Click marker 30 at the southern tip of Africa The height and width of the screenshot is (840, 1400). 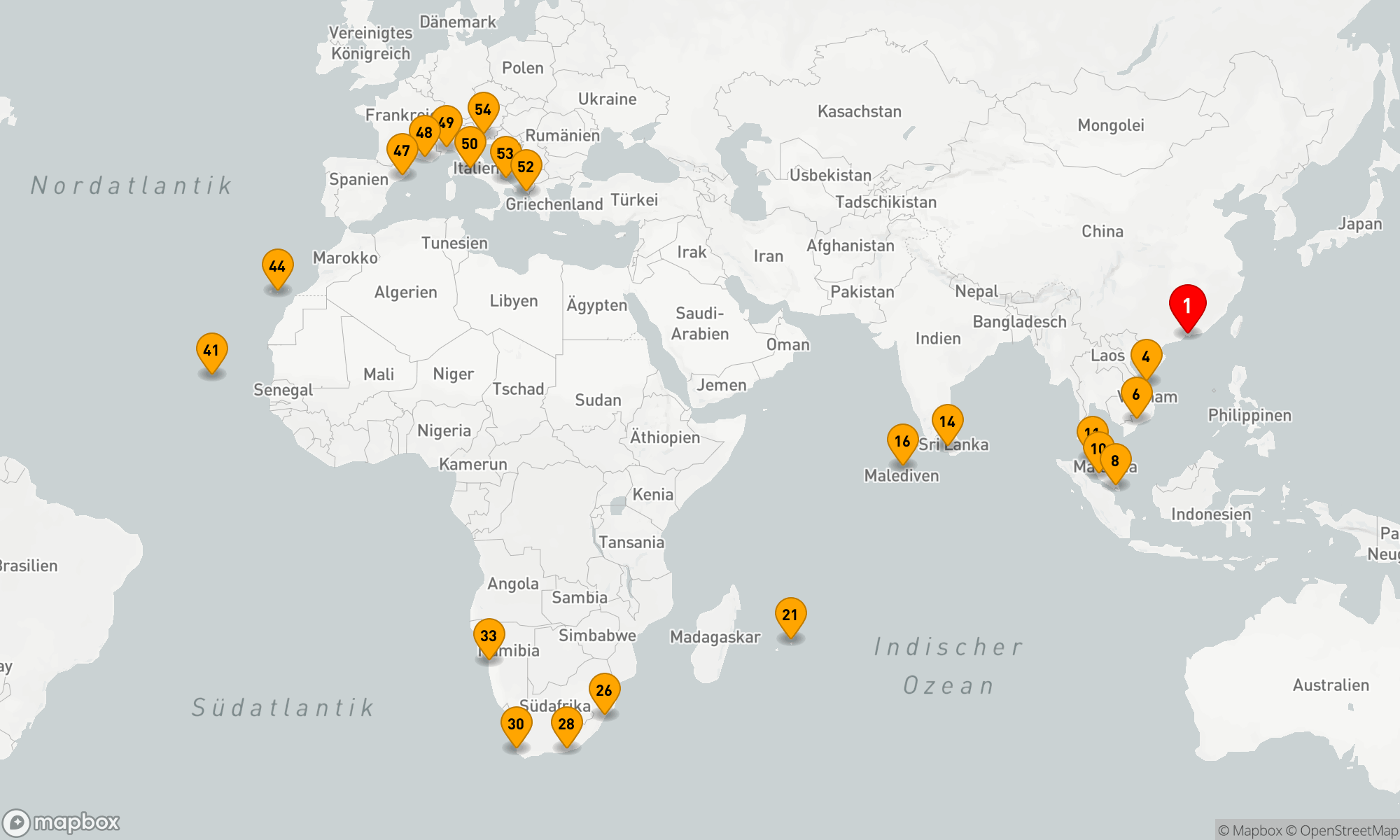point(516,724)
